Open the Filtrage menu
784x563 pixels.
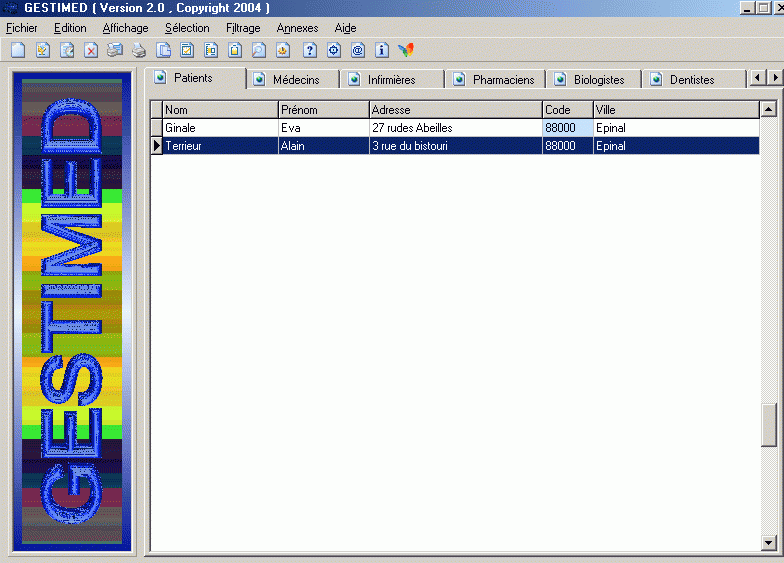243,28
